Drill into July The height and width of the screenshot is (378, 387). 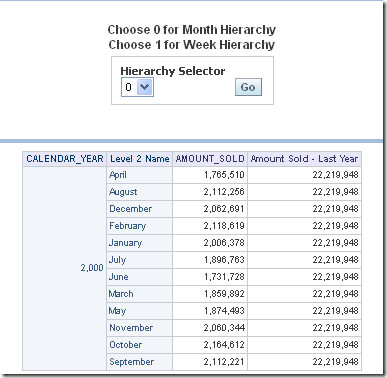(x=117, y=260)
